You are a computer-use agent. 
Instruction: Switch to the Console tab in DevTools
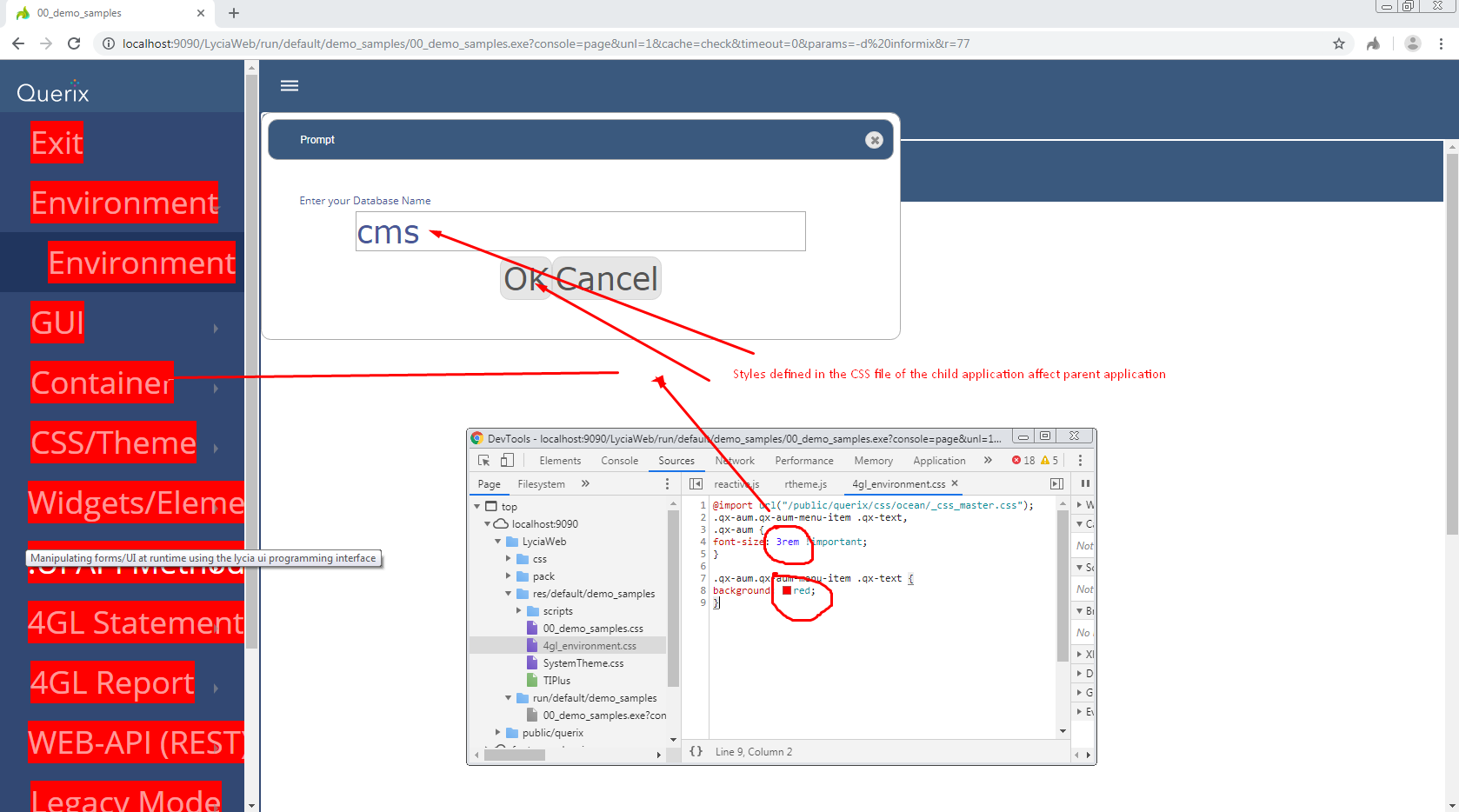619,460
